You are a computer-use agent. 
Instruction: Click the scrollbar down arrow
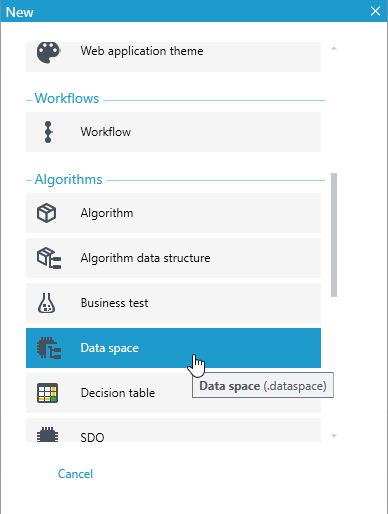(x=334, y=436)
